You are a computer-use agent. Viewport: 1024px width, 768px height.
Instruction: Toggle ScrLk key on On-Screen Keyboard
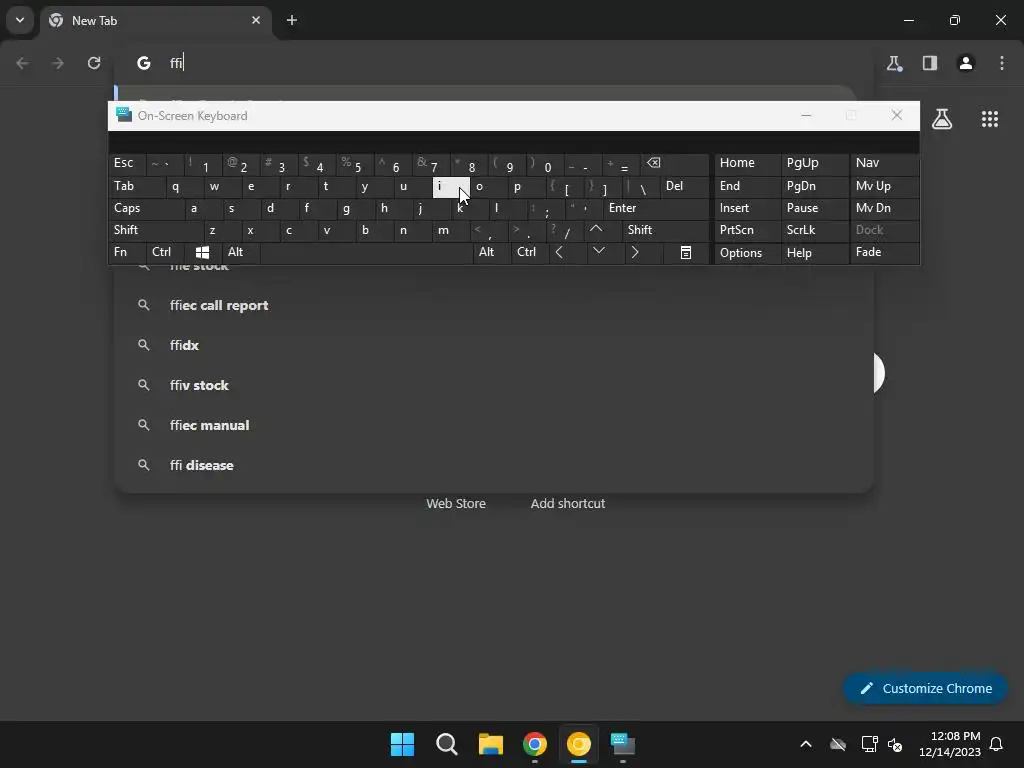coord(814,230)
